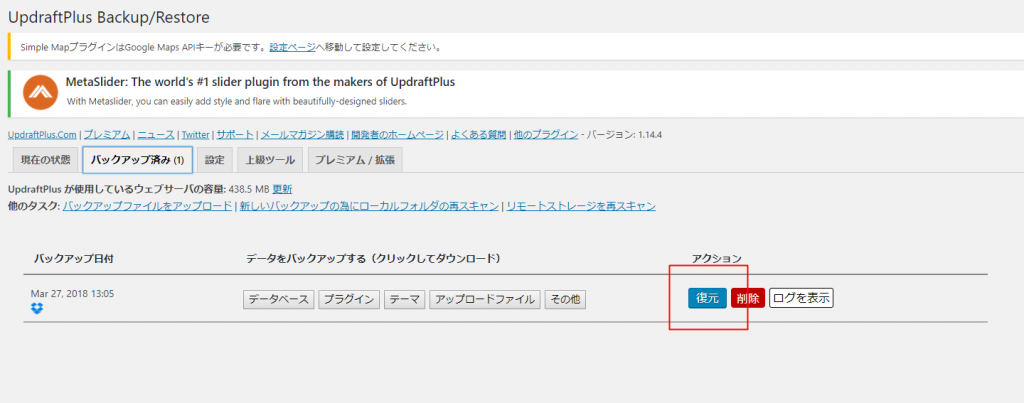Switch to the 設定 tab
Image resolution: width=1024 pixels, height=403 pixels.
click(x=214, y=160)
